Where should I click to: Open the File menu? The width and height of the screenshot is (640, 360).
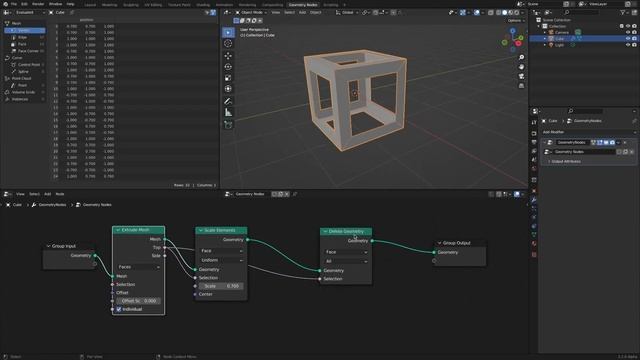point(14,4)
